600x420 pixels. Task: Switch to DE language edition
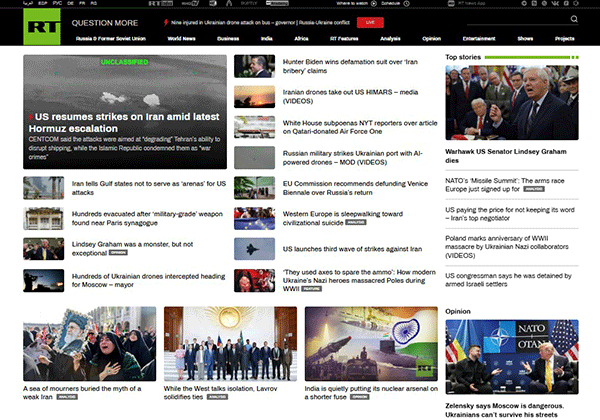pyautogui.click(x=70, y=3)
